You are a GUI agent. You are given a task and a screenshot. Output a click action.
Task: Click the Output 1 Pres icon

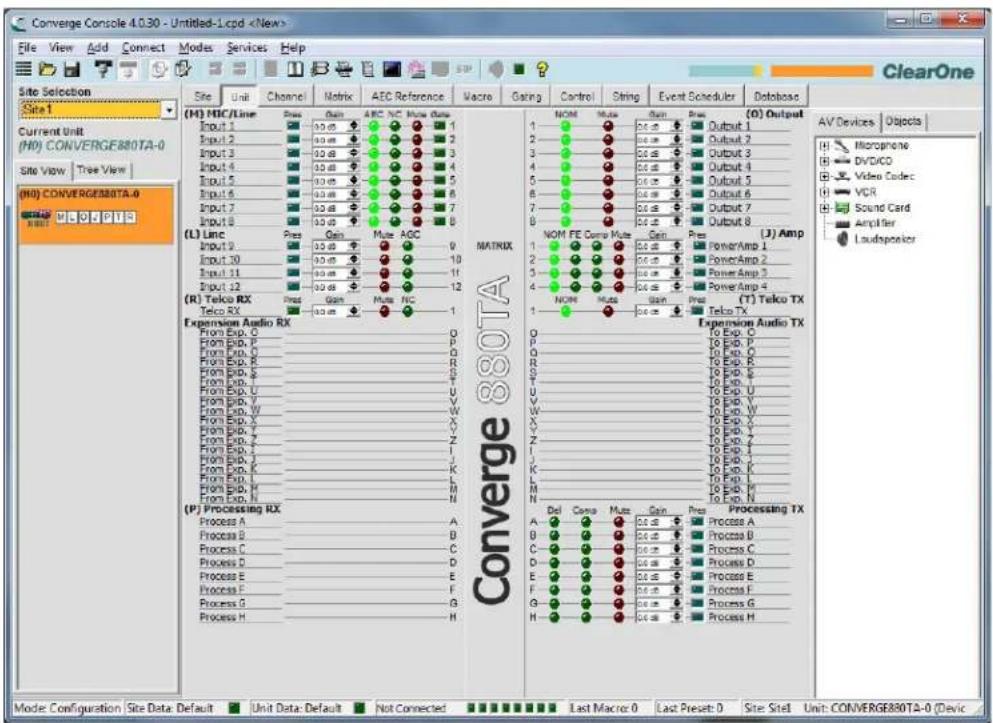pos(697,125)
